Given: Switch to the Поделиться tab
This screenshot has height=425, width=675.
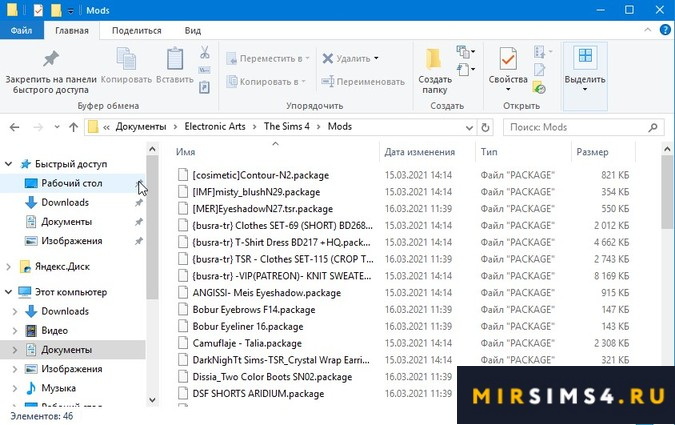Looking at the screenshot, I should 136,31.
